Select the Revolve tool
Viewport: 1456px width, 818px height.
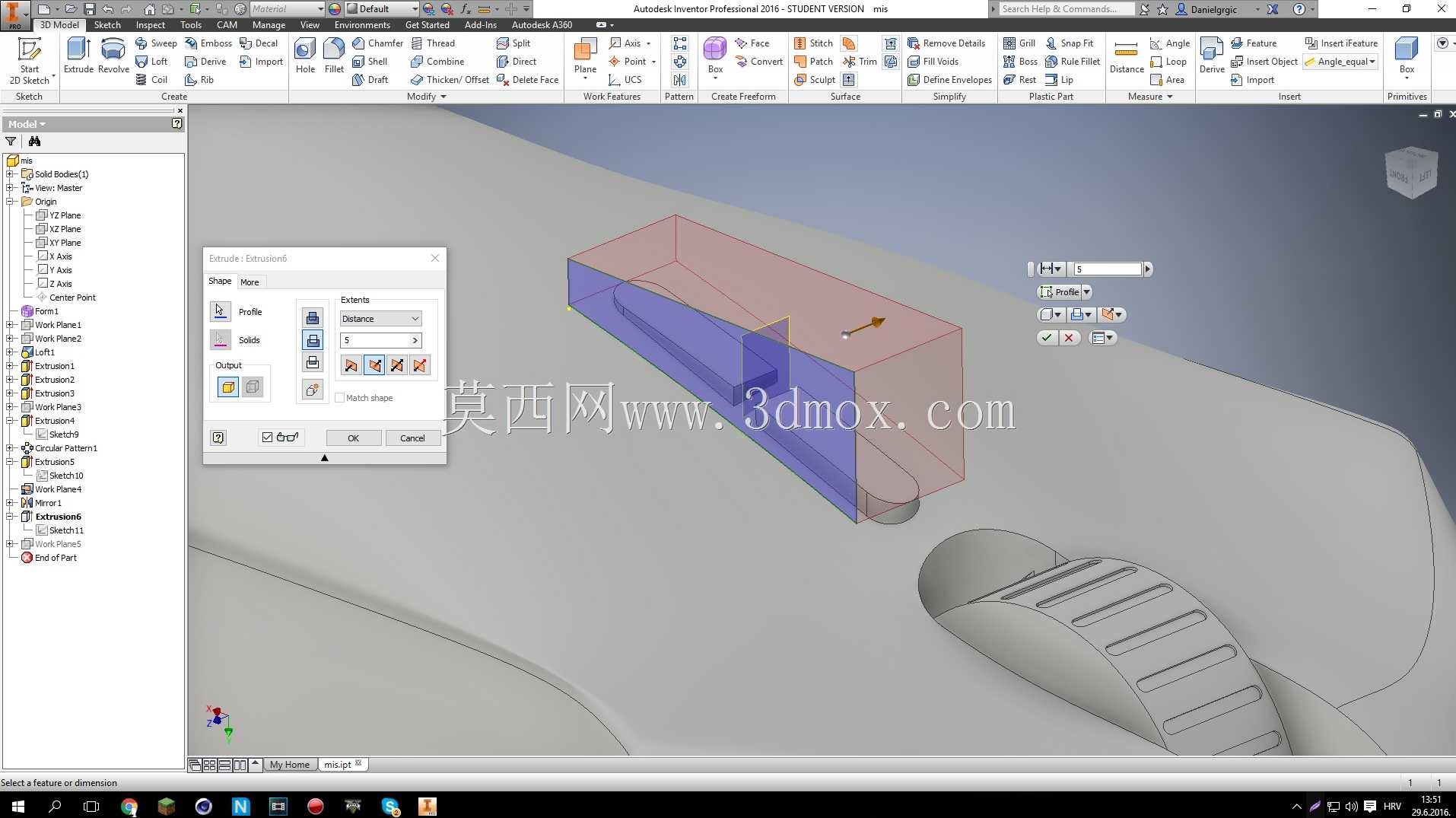pos(113,56)
